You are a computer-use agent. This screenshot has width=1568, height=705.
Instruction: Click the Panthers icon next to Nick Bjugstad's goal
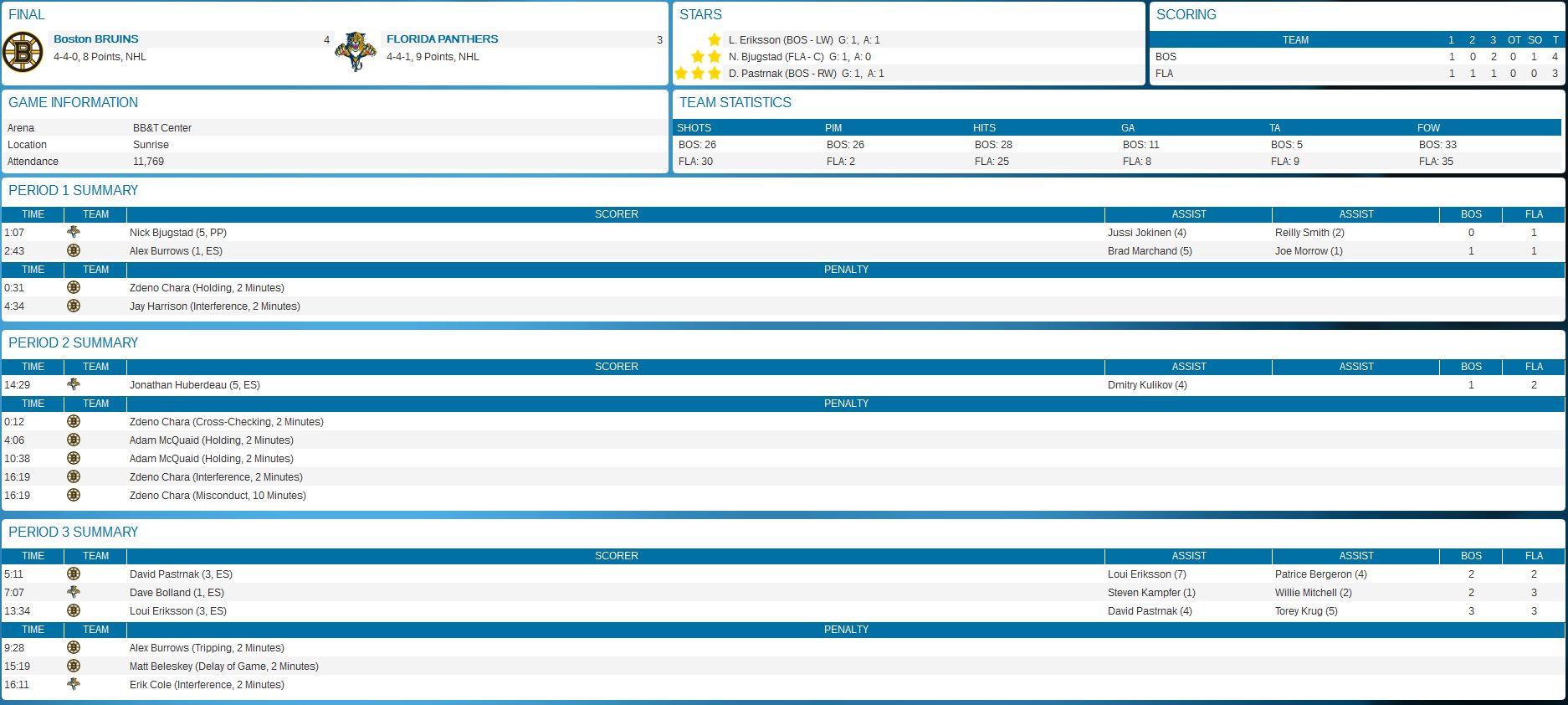(74, 232)
